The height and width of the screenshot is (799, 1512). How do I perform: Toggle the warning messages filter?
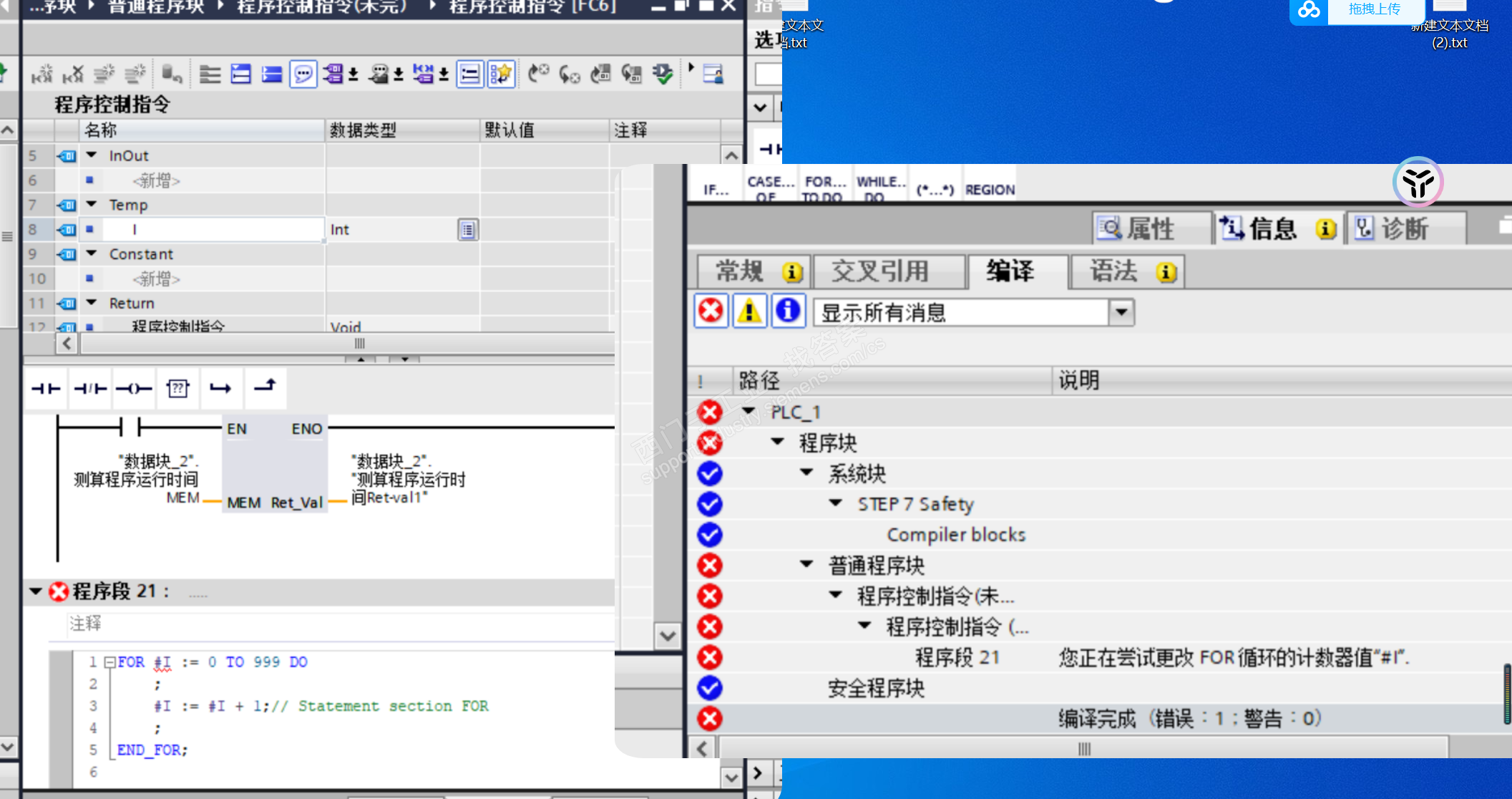pos(749,311)
